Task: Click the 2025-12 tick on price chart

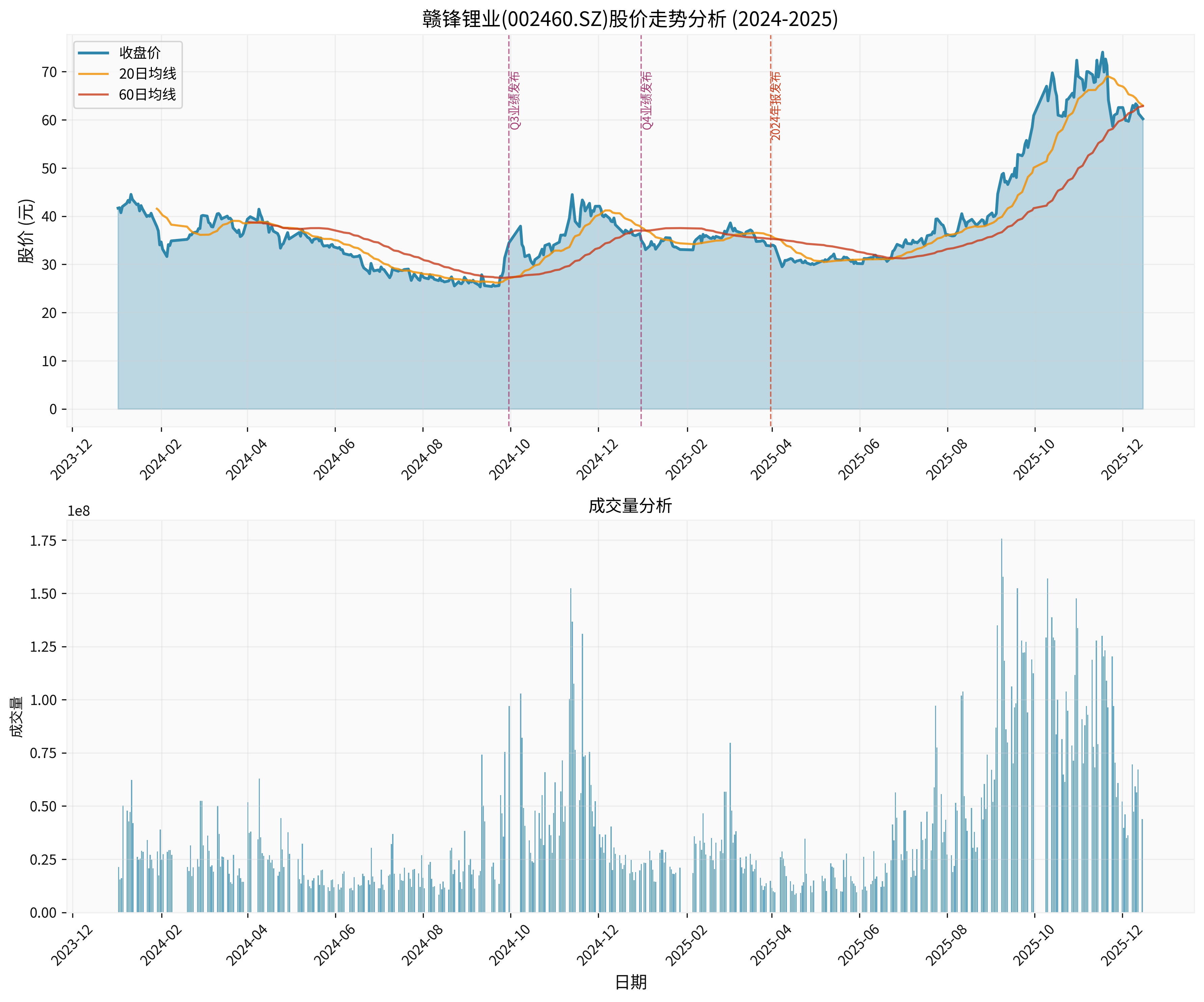Action: 1122,459
